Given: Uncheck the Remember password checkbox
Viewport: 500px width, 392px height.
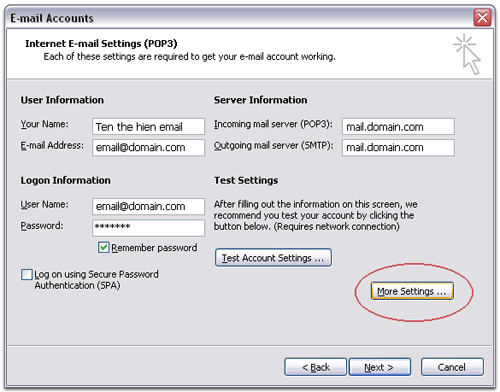Looking at the screenshot, I should [x=104, y=247].
